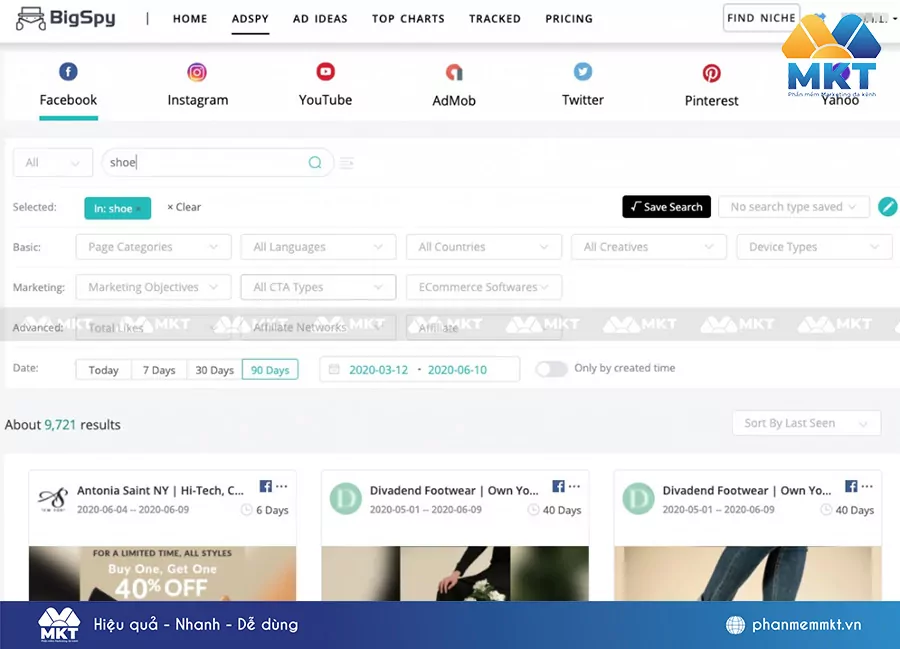Expand ECommerce Softwares dropdown
900x649 pixels.
pyautogui.click(x=484, y=287)
